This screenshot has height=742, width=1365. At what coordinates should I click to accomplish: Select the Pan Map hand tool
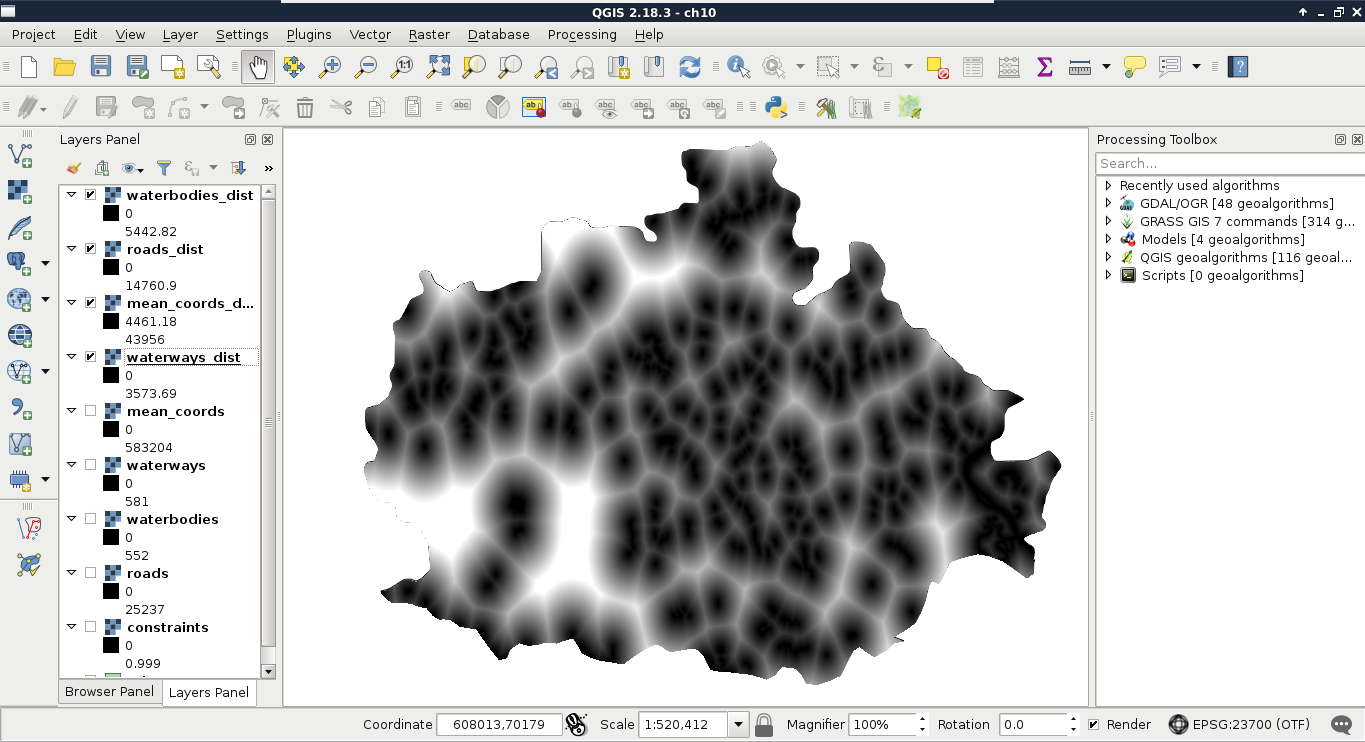pyautogui.click(x=258, y=67)
